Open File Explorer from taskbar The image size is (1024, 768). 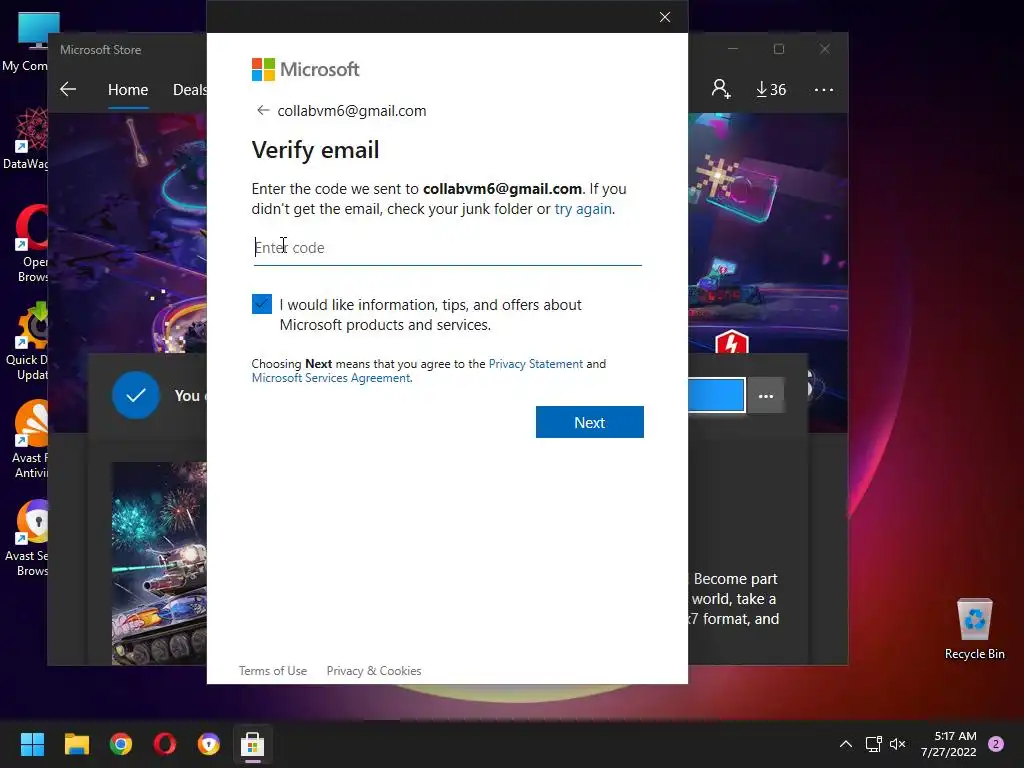pos(76,744)
